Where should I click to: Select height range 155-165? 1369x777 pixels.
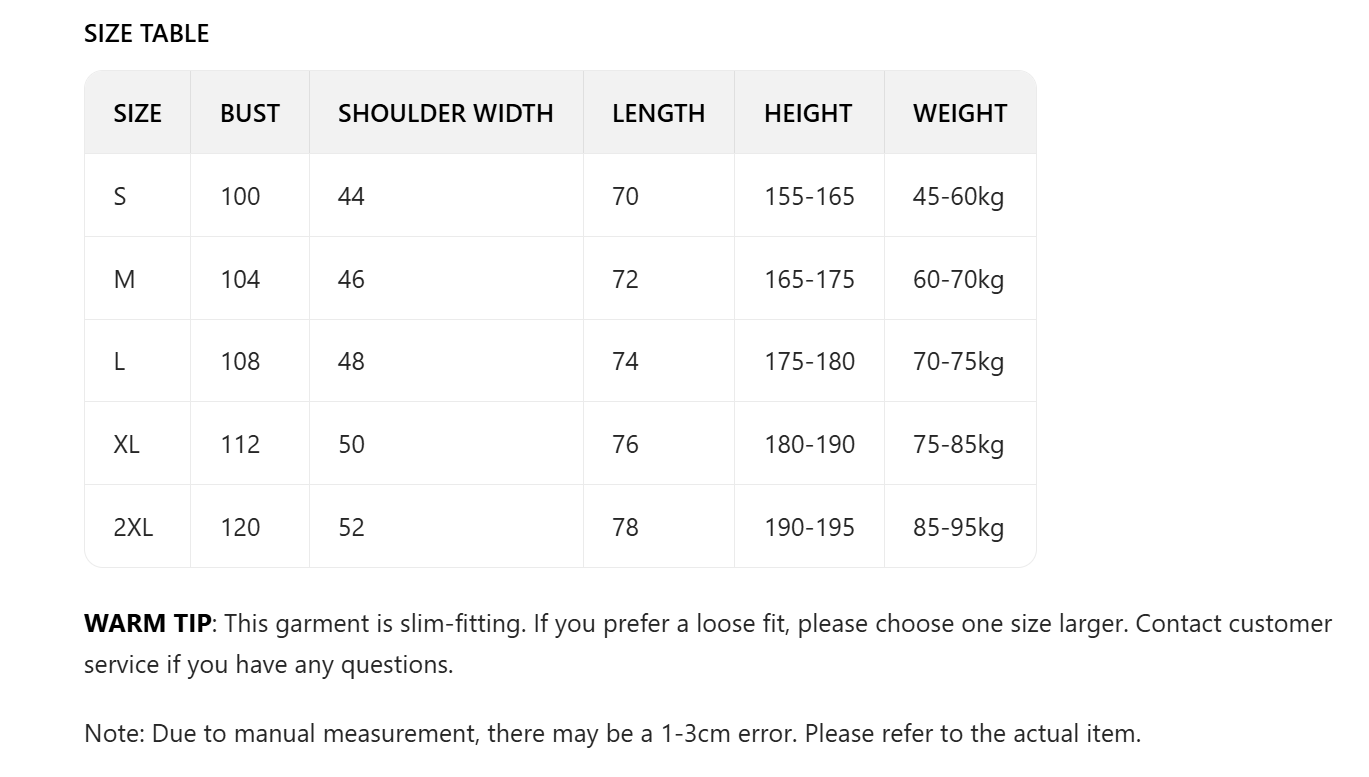[x=809, y=196]
